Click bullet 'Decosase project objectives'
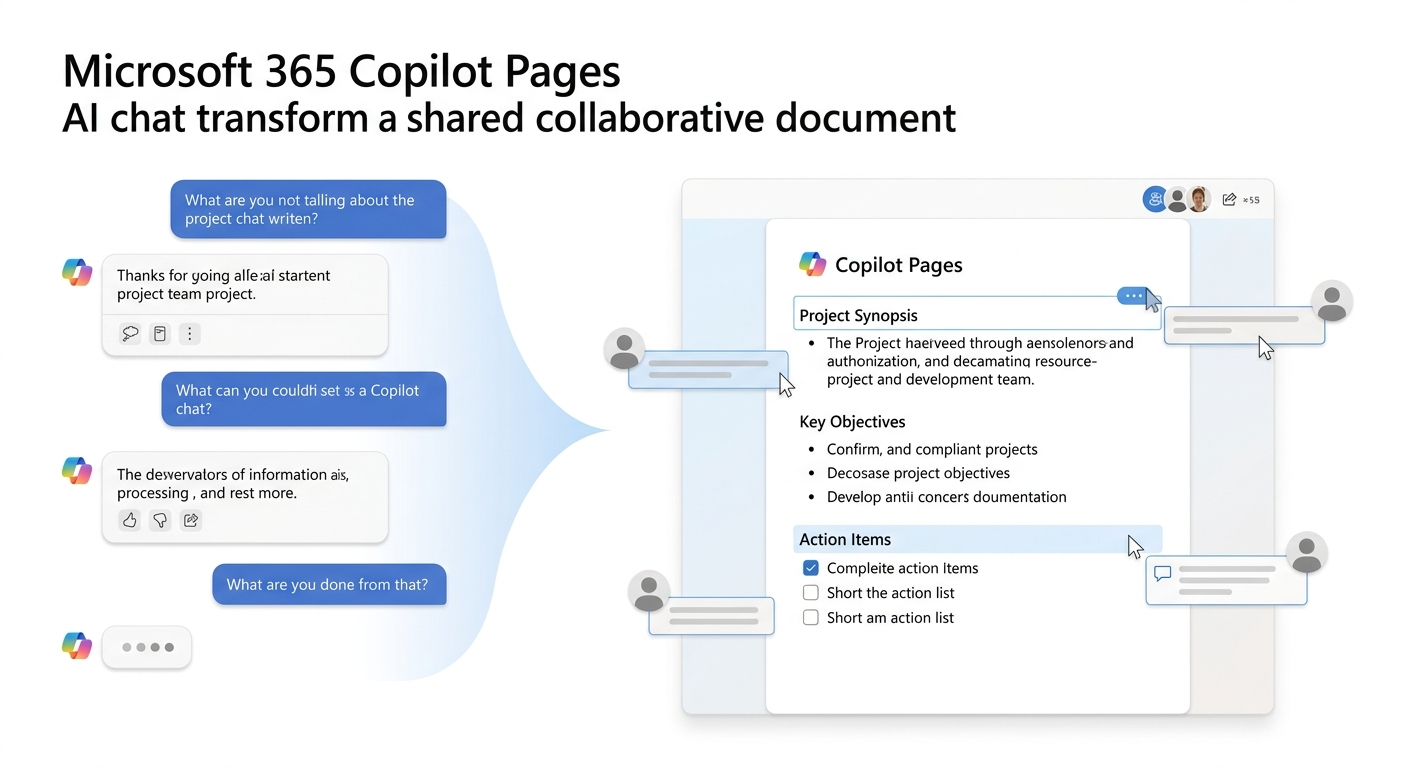The image size is (1408, 768). click(x=918, y=473)
